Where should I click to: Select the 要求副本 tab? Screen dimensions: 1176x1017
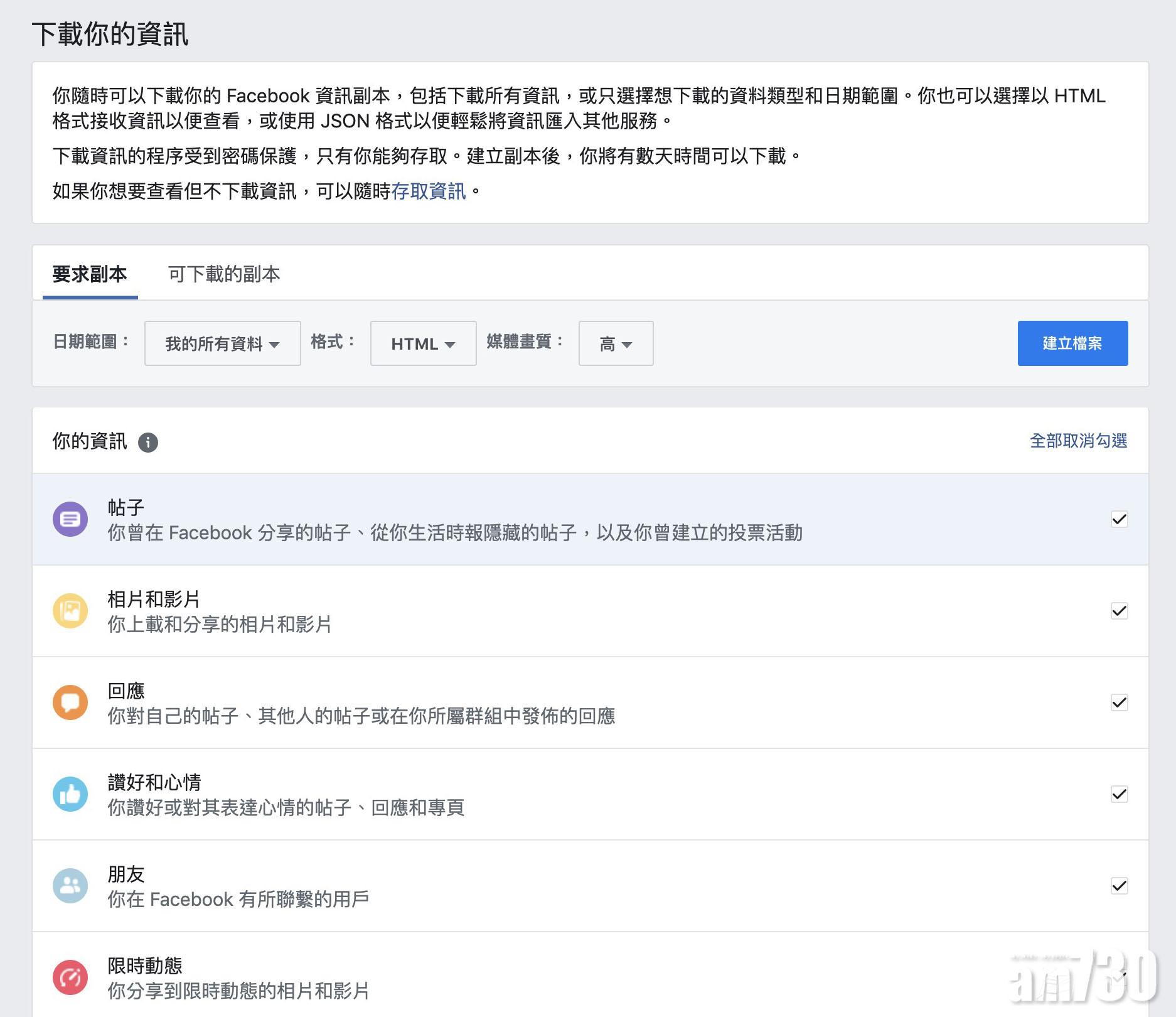[x=90, y=274]
